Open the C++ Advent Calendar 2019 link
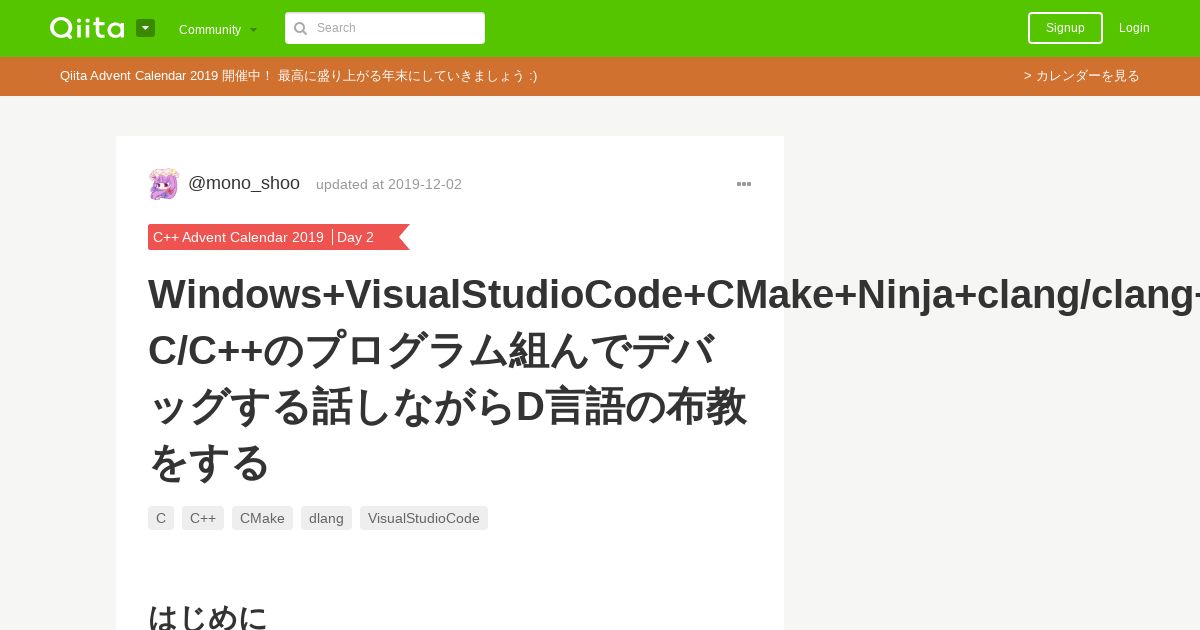 238,237
